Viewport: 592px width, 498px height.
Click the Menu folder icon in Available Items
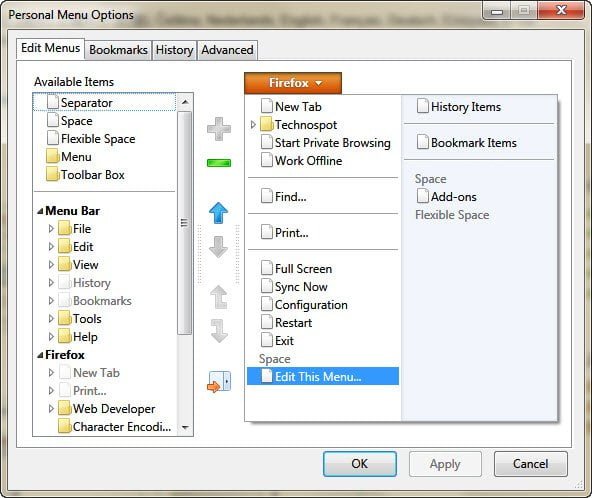click(x=53, y=157)
